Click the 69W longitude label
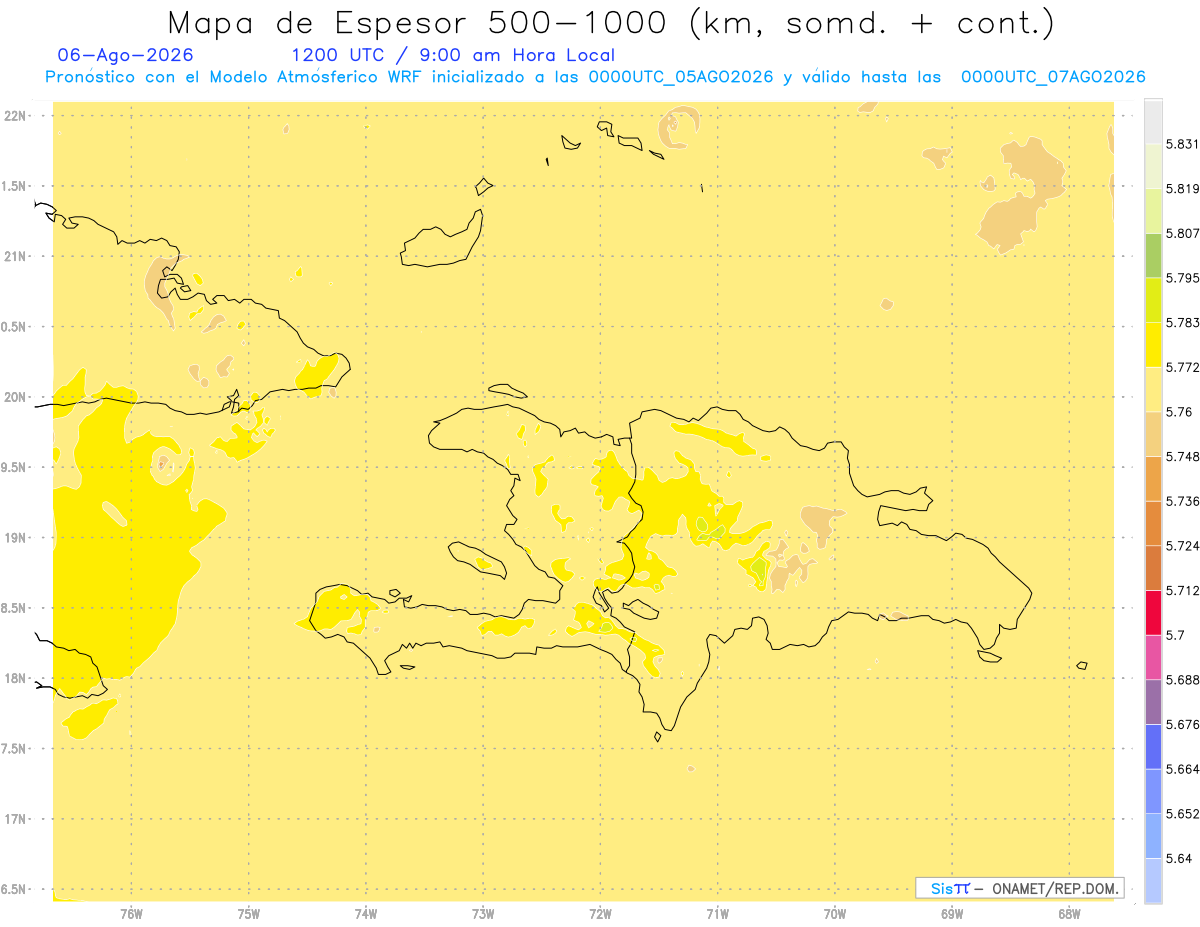Viewport: 1200px width, 927px height. 951,913
